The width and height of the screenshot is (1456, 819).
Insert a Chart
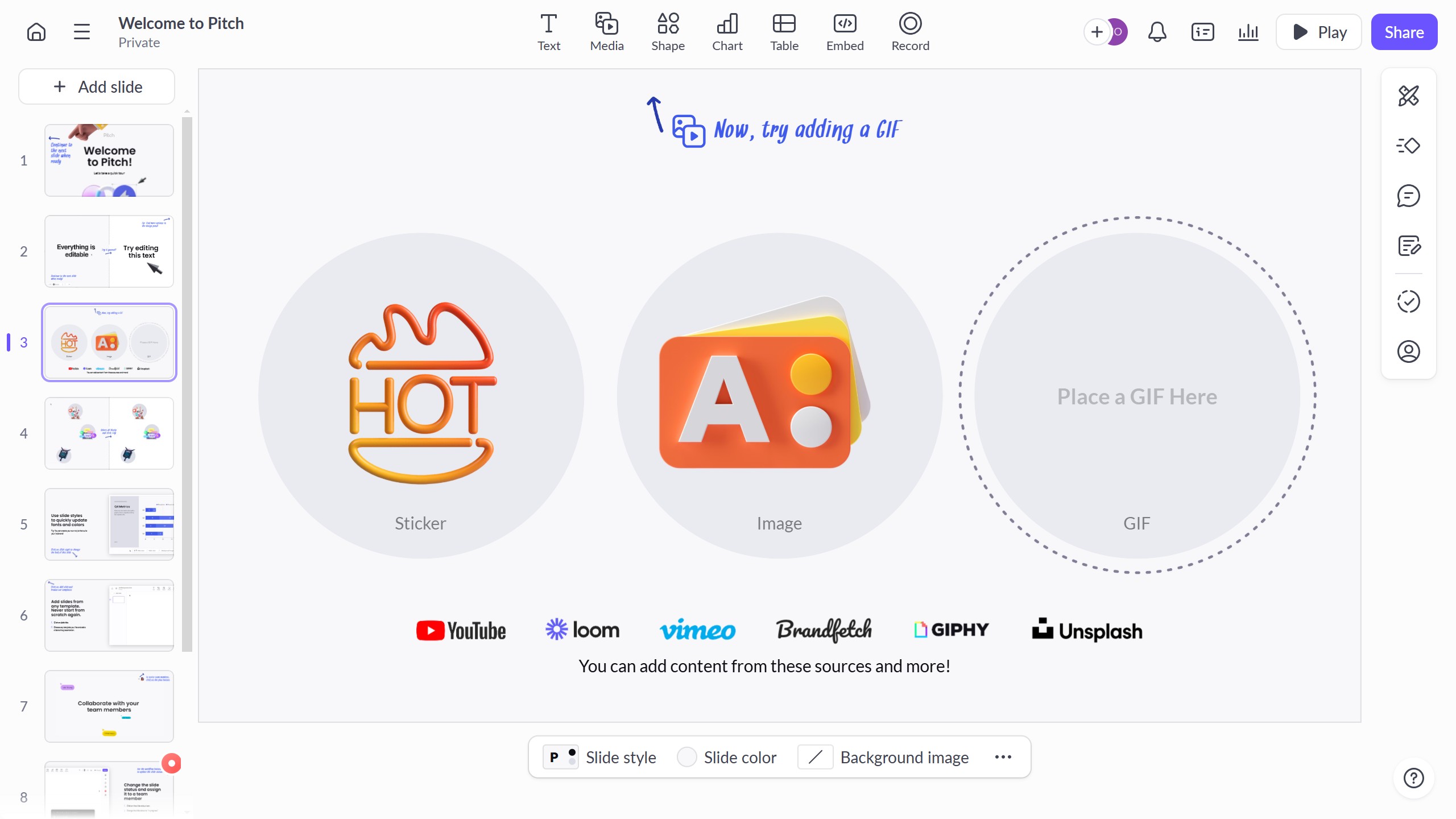click(x=727, y=32)
